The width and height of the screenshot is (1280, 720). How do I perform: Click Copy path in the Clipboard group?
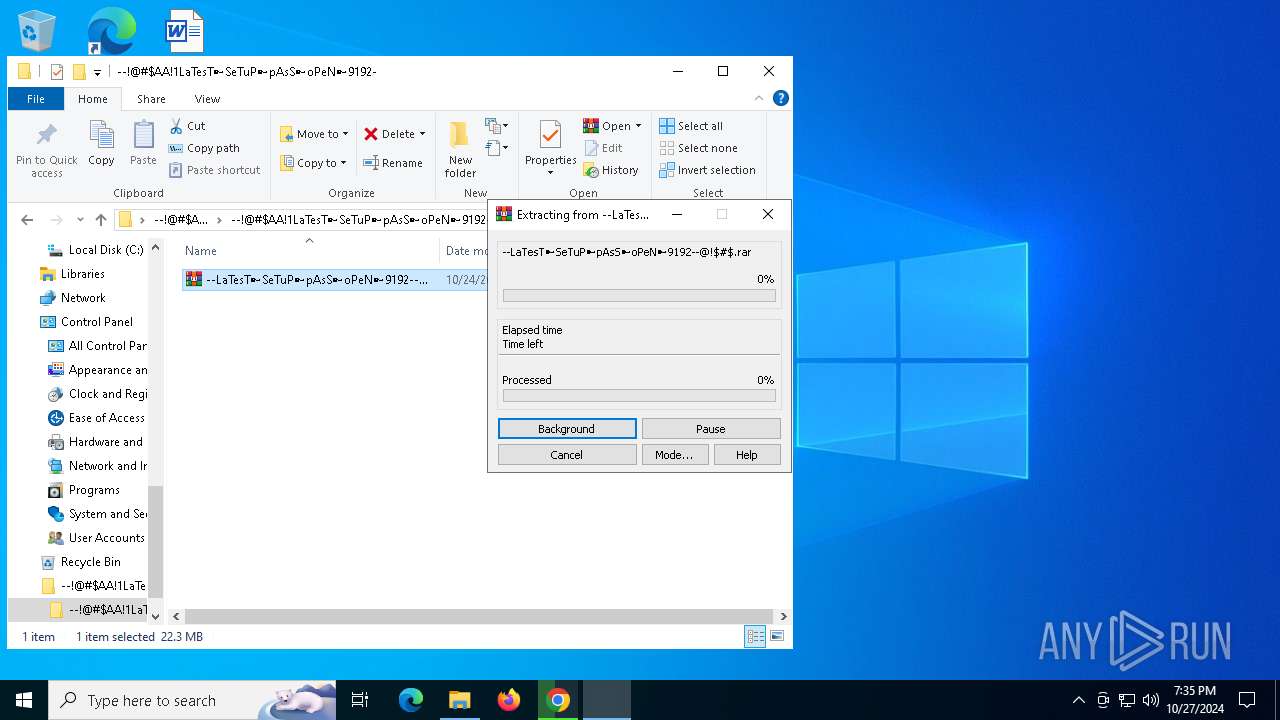click(x=204, y=148)
